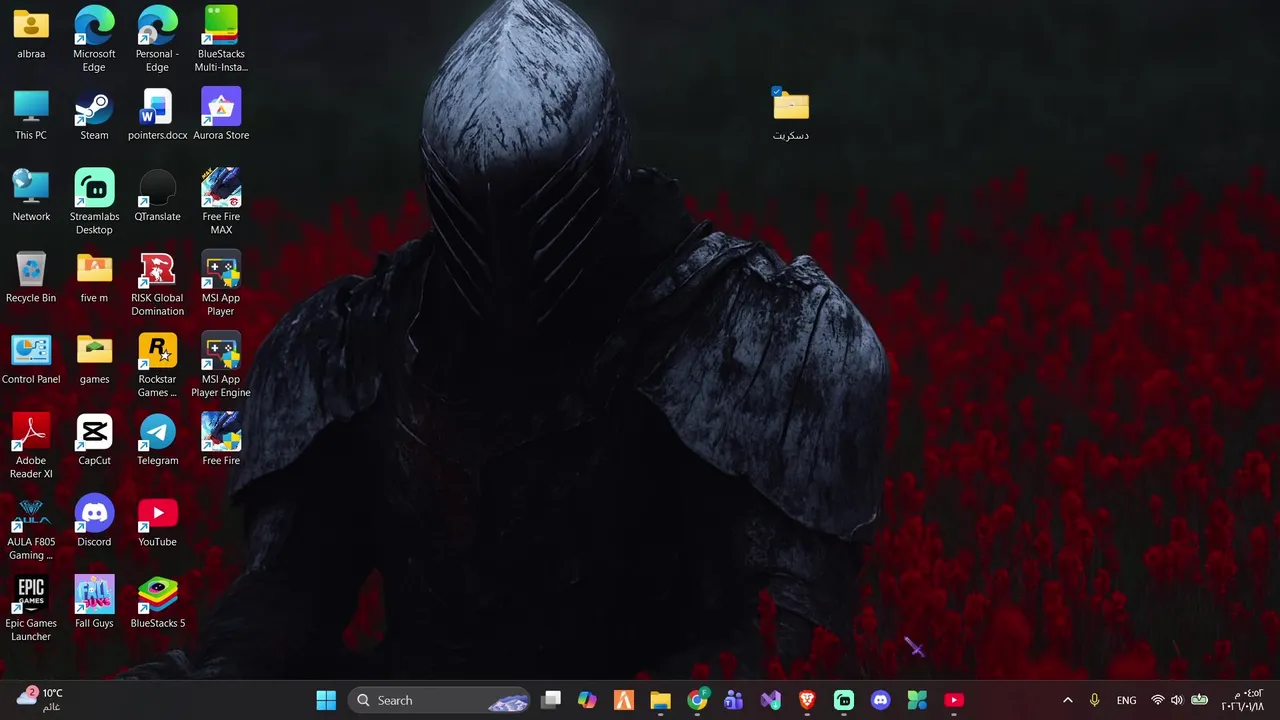1280x720 pixels.
Task: Open the Fall Guys desktop shortcut
Action: (94, 603)
